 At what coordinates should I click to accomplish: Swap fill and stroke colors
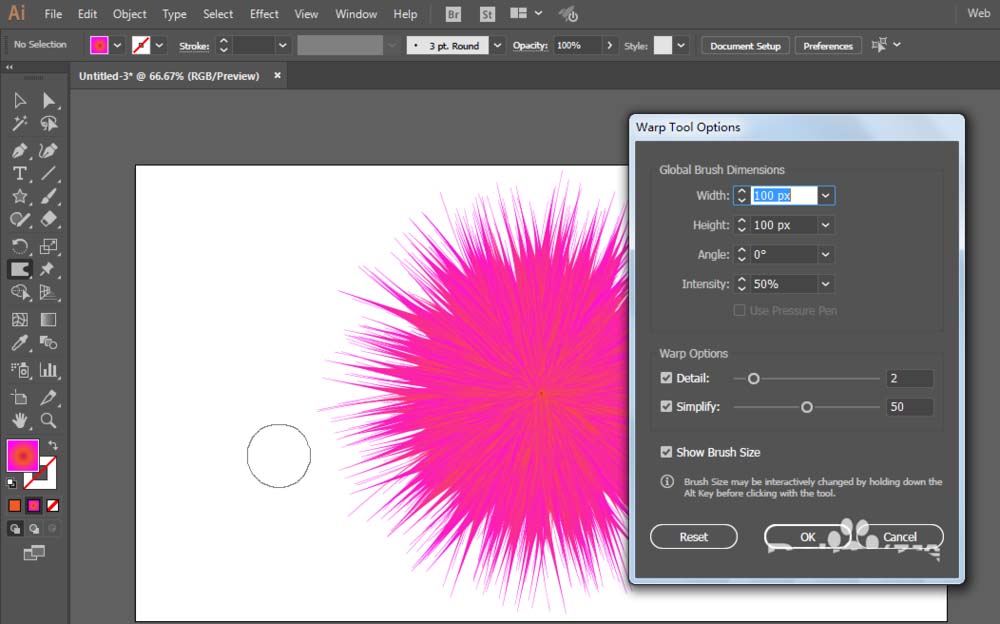53,445
